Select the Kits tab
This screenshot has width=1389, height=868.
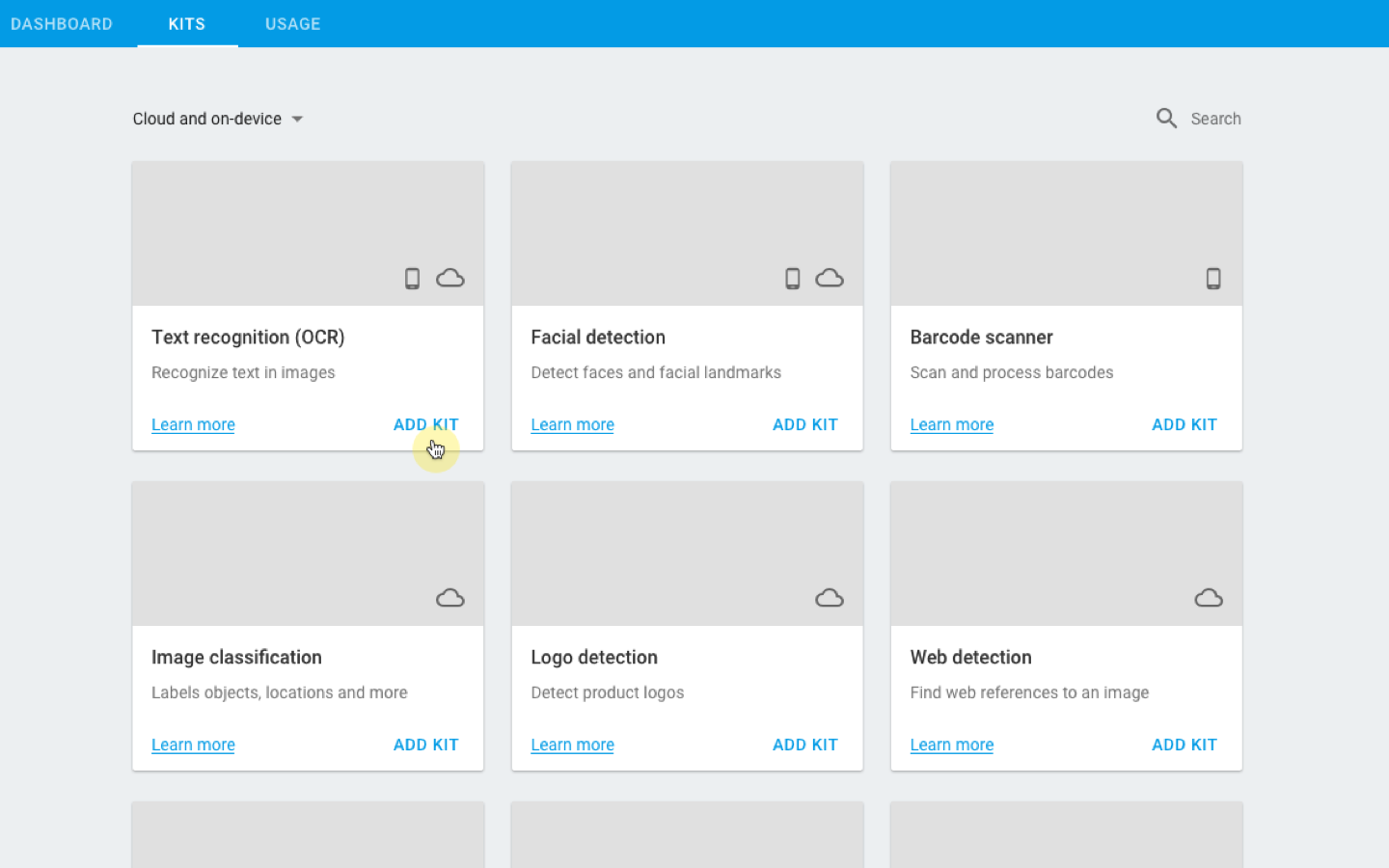click(187, 24)
